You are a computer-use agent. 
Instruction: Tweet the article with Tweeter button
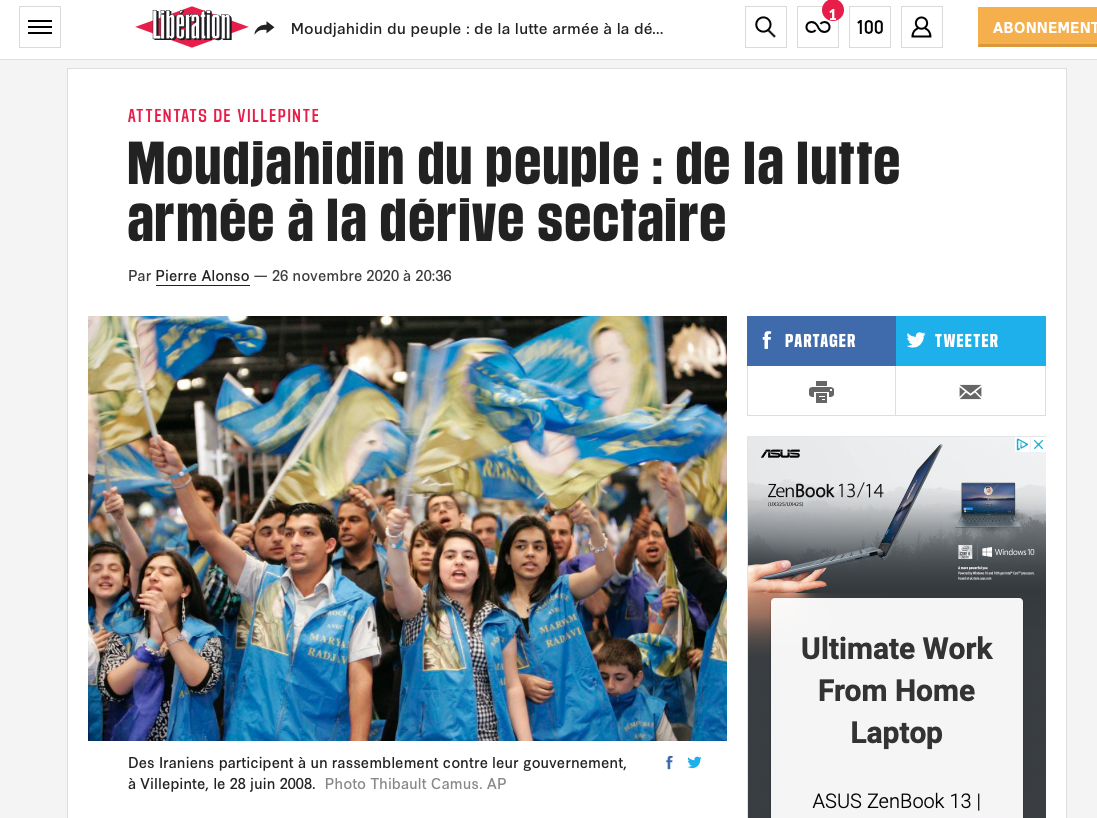[x=971, y=341]
